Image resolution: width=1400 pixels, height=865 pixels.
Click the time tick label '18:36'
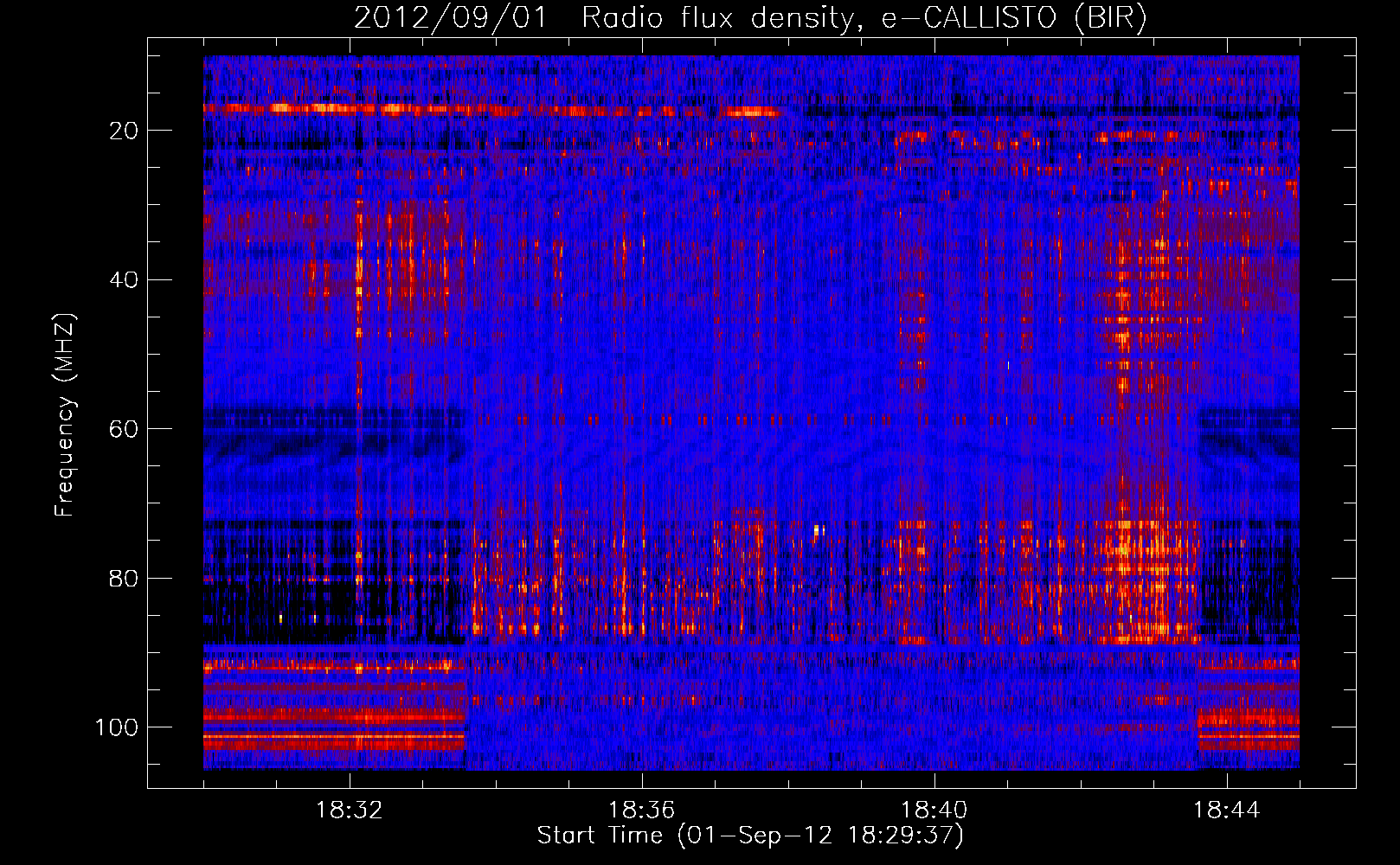(x=642, y=811)
